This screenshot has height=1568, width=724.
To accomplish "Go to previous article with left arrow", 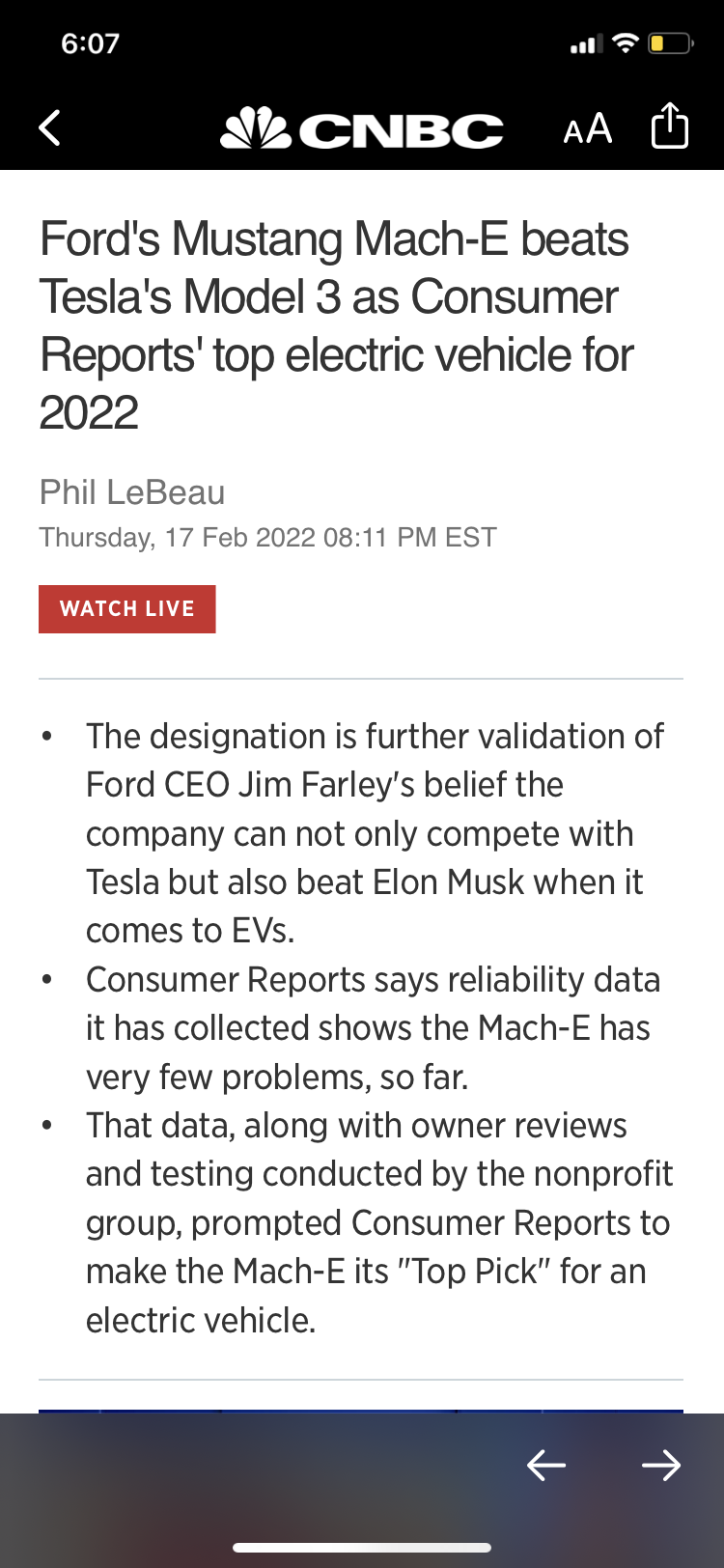I will pos(546,1466).
